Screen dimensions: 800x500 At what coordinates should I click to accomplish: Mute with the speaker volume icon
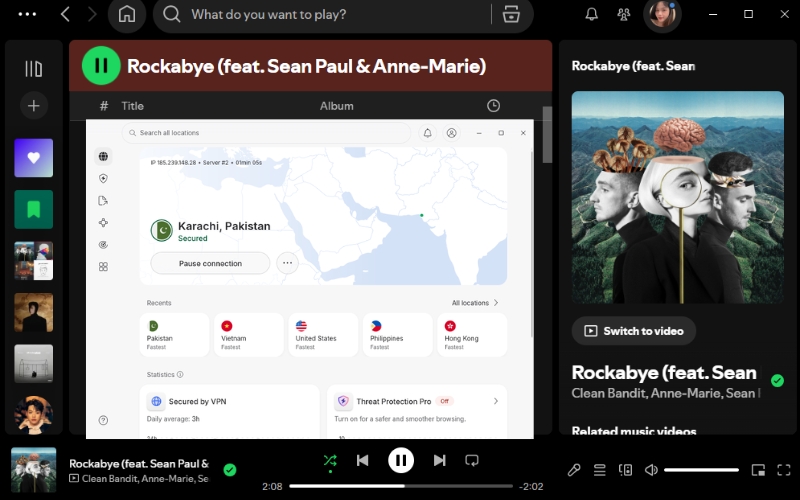click(x=651, y=470)
